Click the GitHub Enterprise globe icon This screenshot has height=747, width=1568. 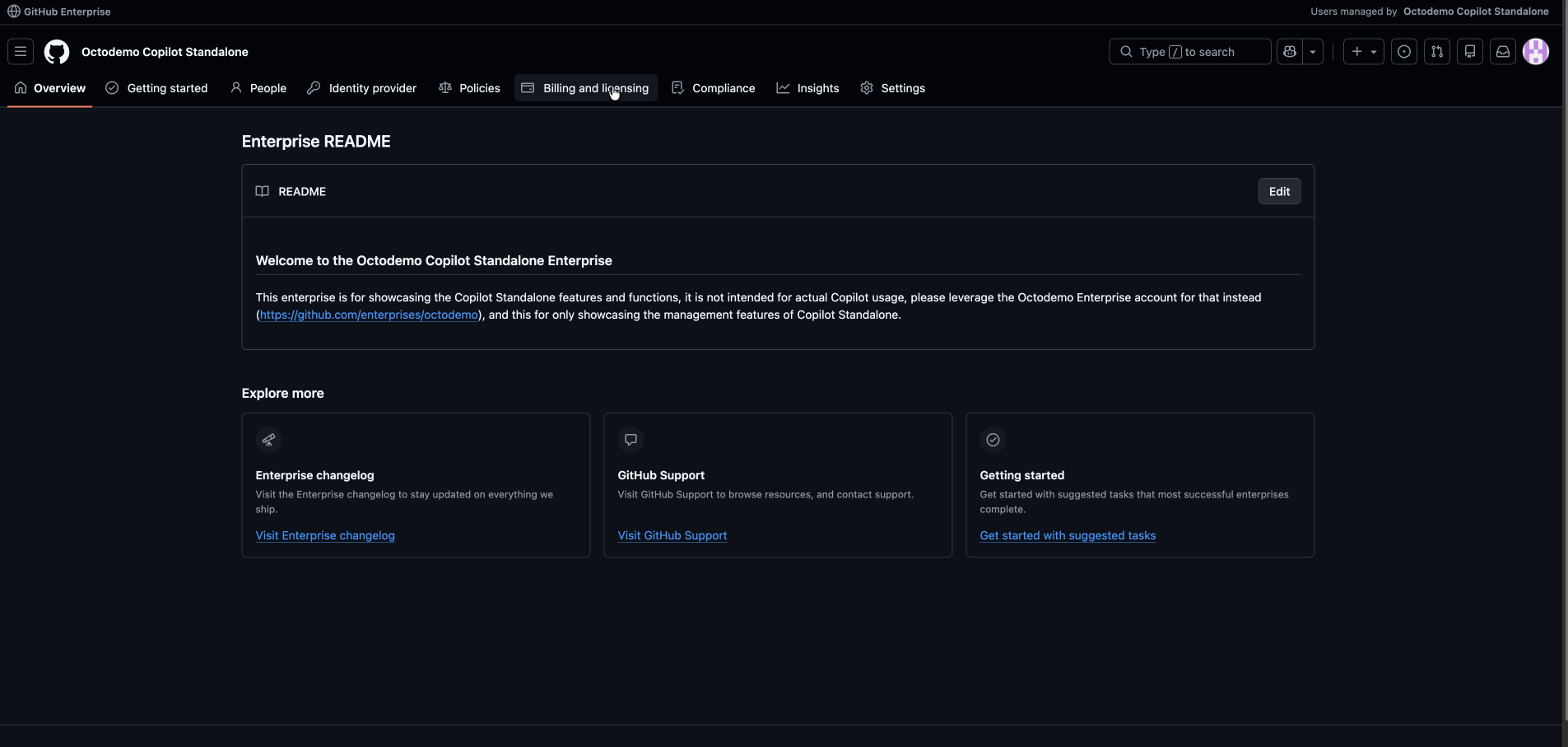(x=14, y=12)
